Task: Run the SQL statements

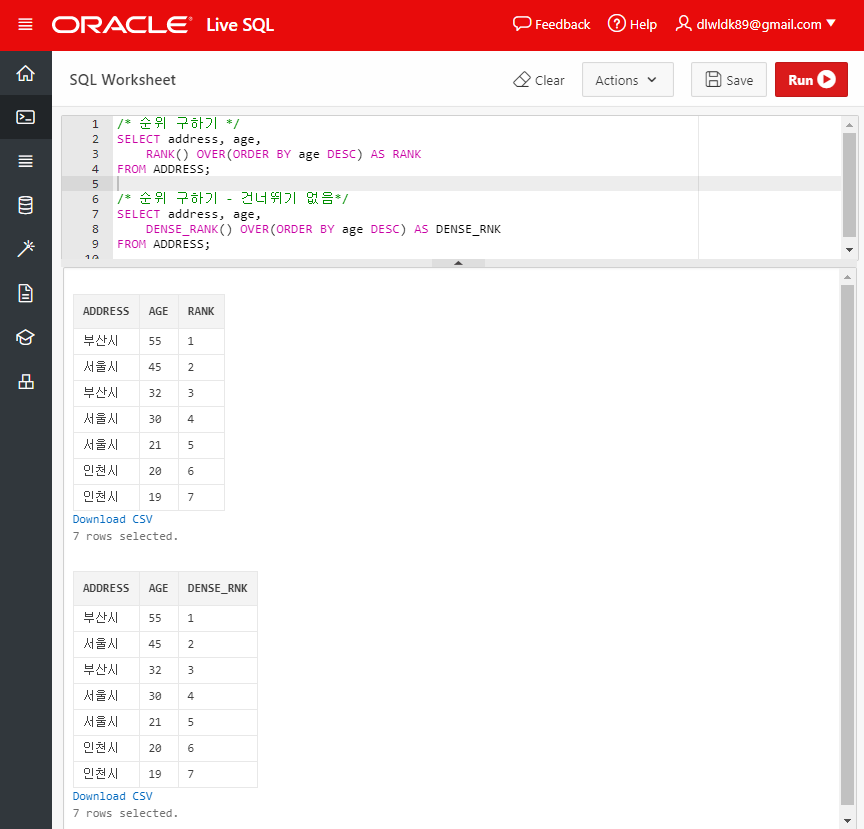Action: click(x=811, y=80)
